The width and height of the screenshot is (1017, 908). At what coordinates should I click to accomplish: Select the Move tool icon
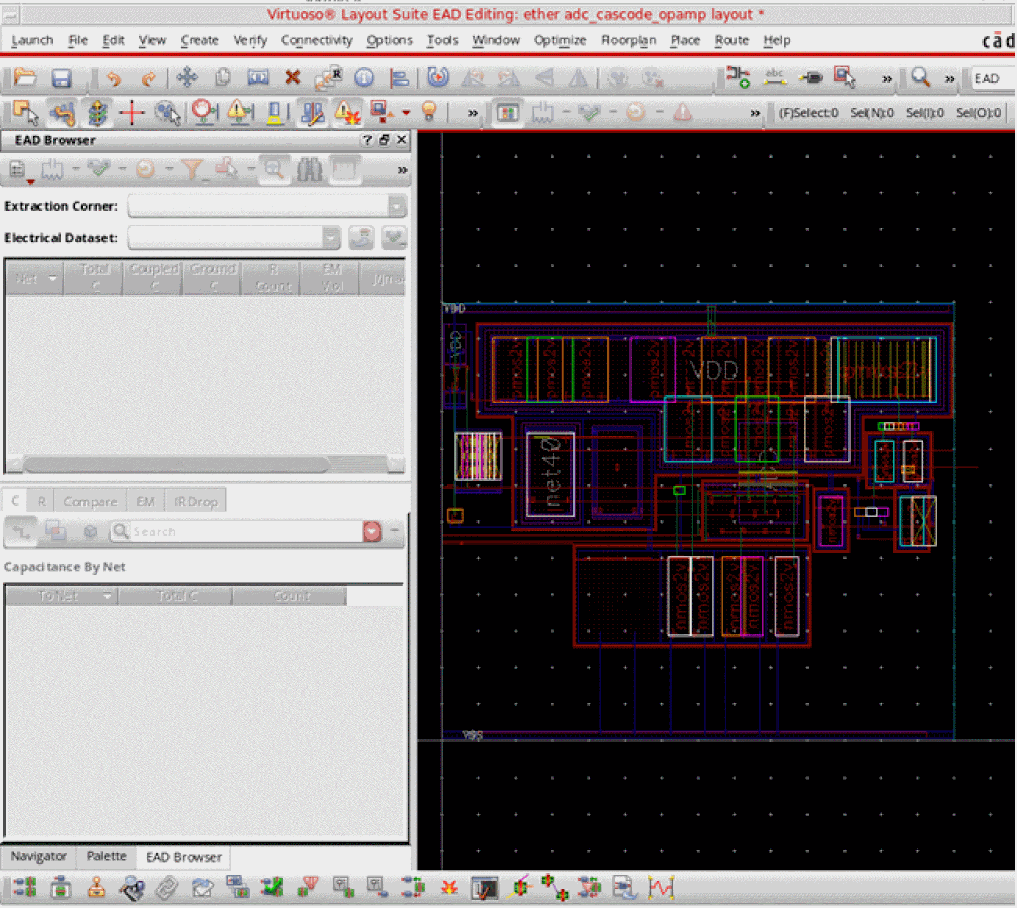coord(186,78)
